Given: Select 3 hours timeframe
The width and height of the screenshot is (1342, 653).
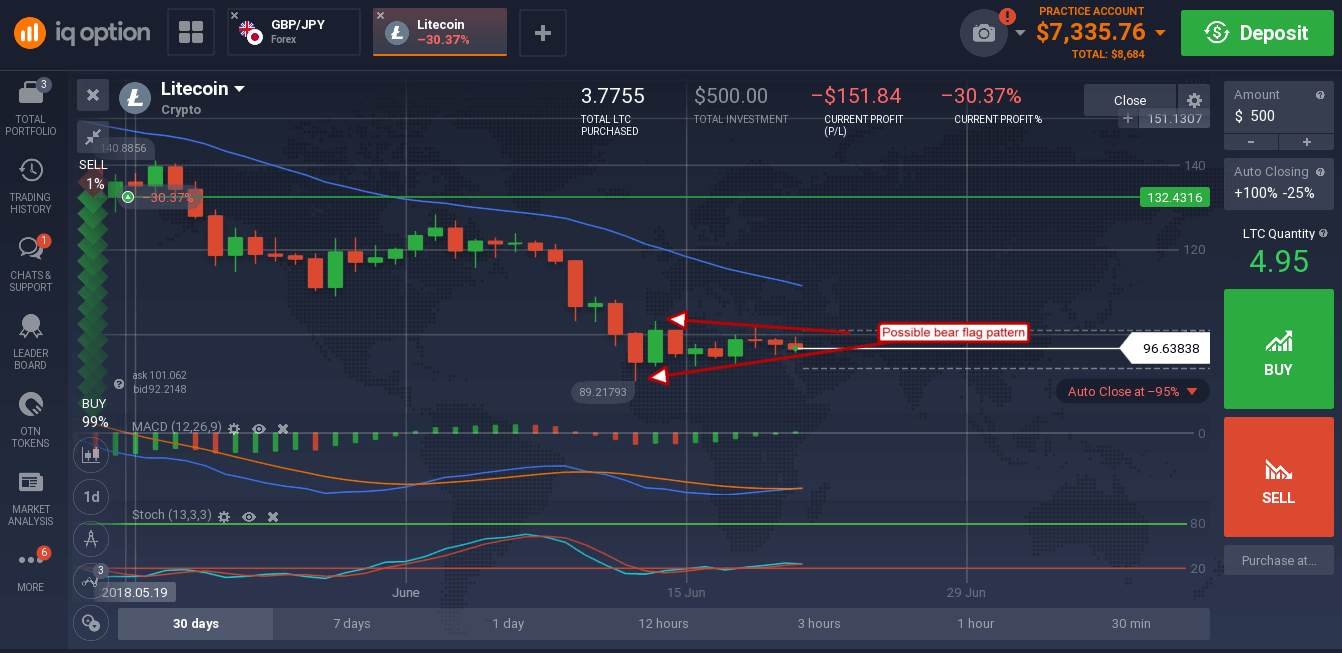Looking at the screenshot, I should point(819,623).
